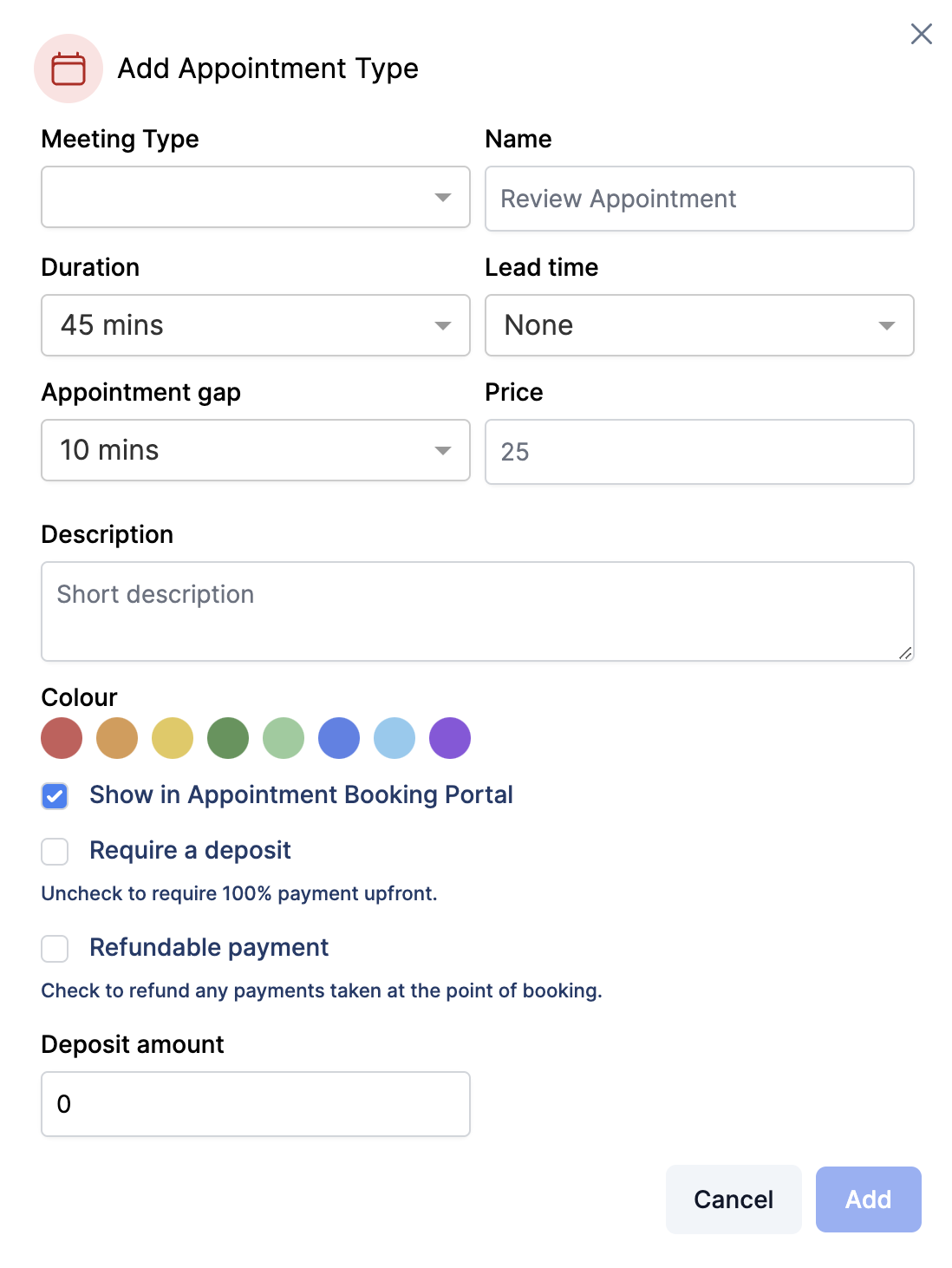Viewport: 952px width, 1268px height.
Task: Expand the Appointment gap dropdown
Action: [x=256, y=450]
